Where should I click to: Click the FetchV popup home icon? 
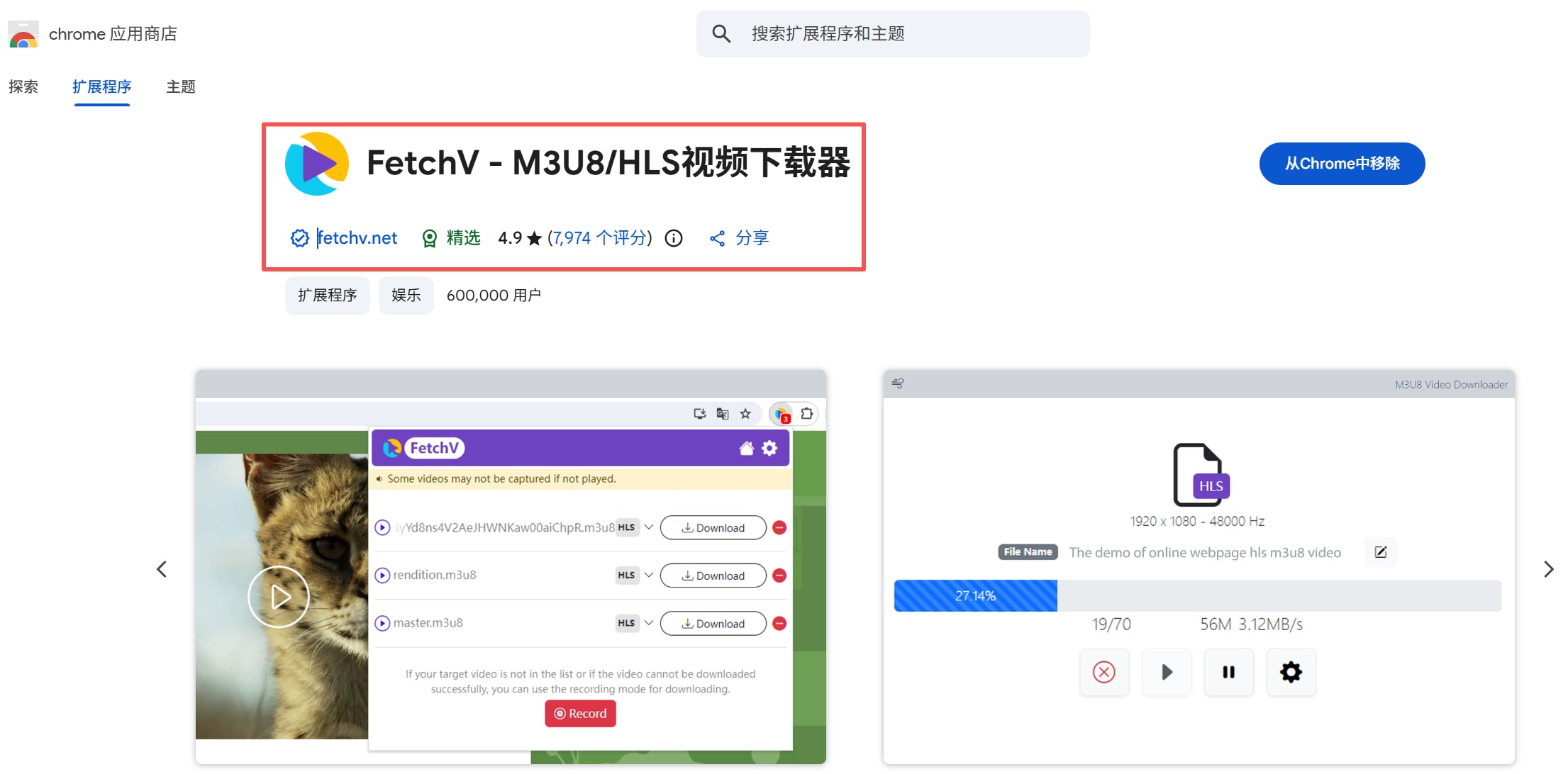746,448
